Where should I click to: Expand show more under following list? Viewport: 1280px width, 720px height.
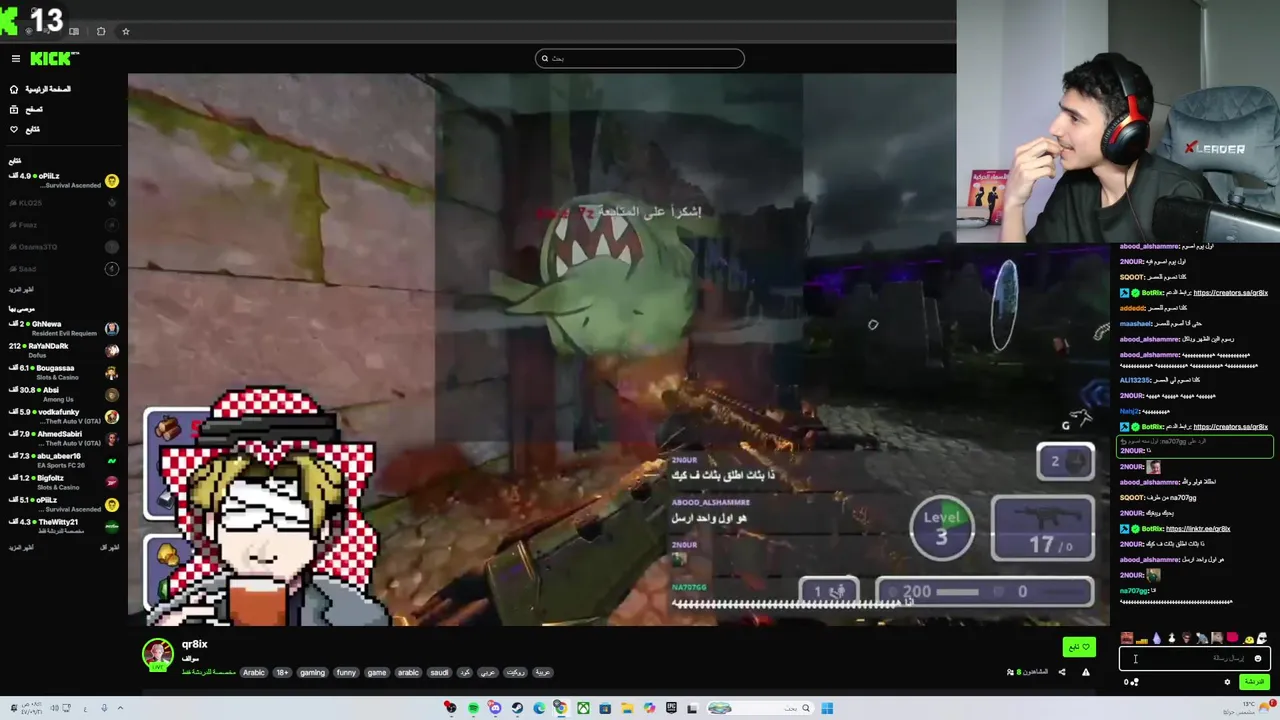click(21, 289)
